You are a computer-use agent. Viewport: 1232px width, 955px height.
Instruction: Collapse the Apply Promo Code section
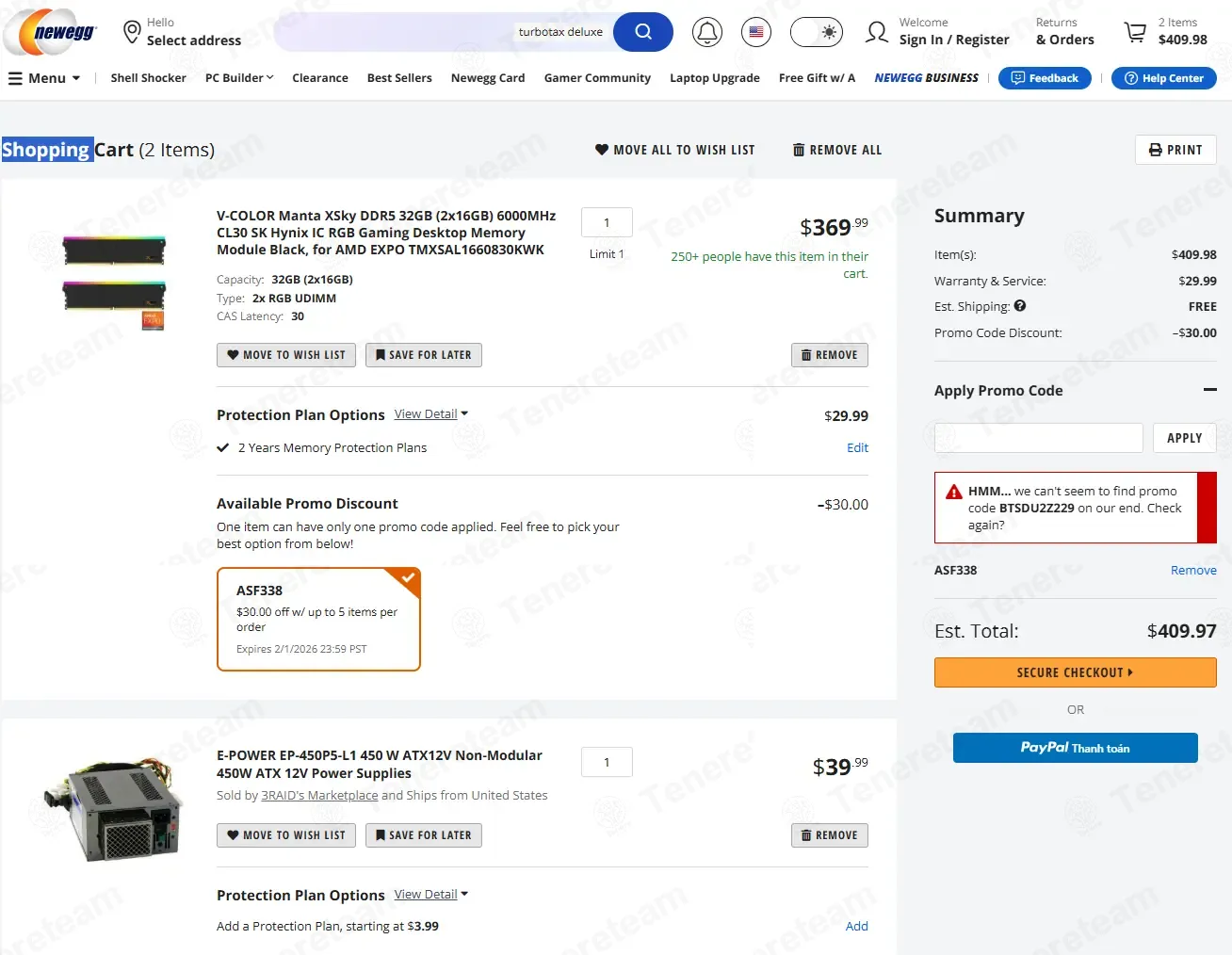click(1209, 390)
